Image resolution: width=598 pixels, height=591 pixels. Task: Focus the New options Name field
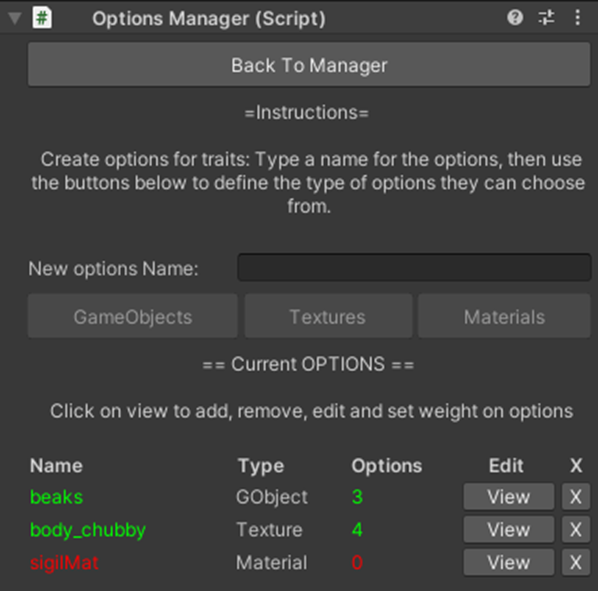click(414, 268)
